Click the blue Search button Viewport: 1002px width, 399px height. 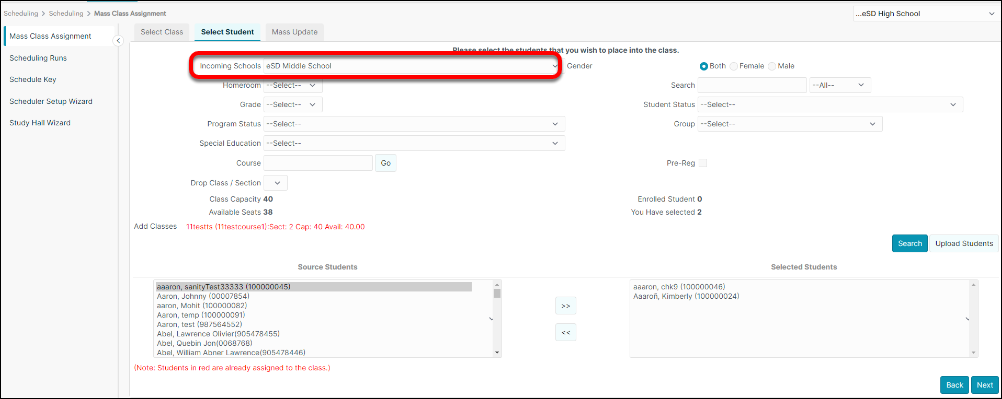point(909,244)
